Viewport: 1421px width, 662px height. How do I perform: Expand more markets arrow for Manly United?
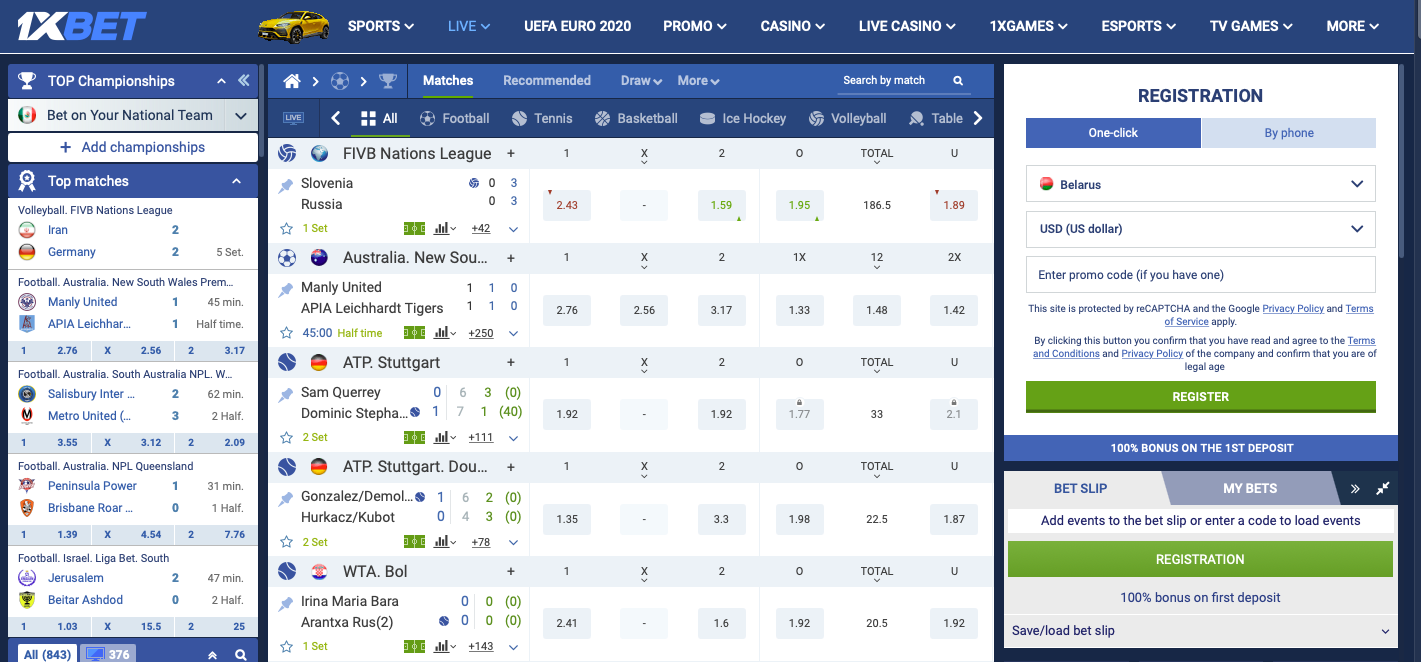click(513, 333)
